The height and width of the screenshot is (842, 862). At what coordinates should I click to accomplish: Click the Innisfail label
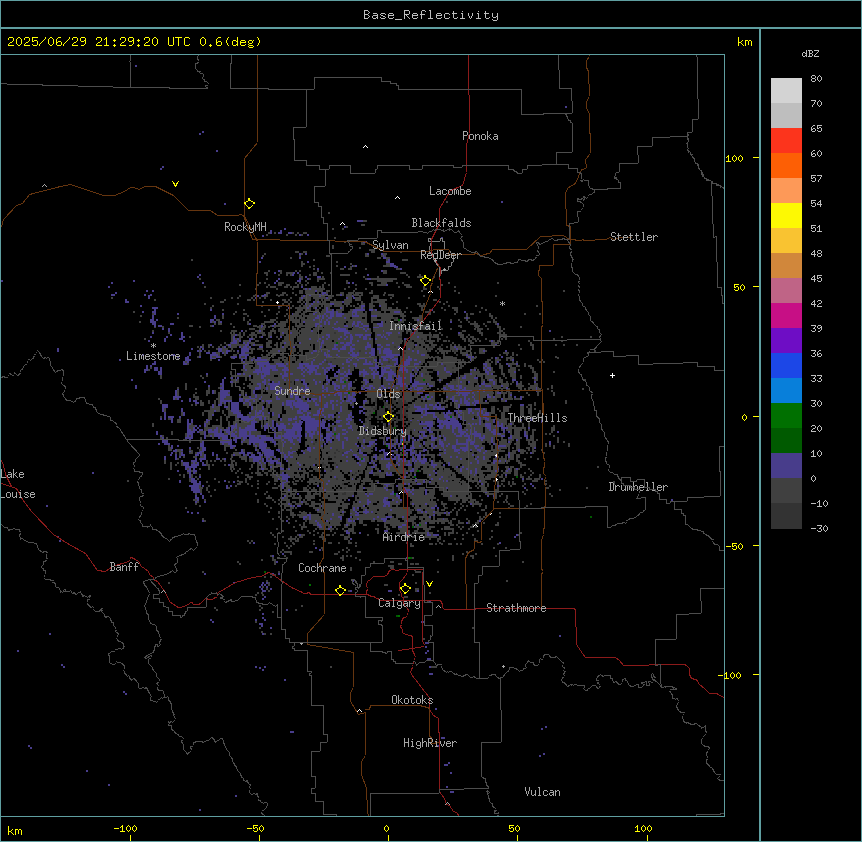pyautogui.click(x=416, y=326)
